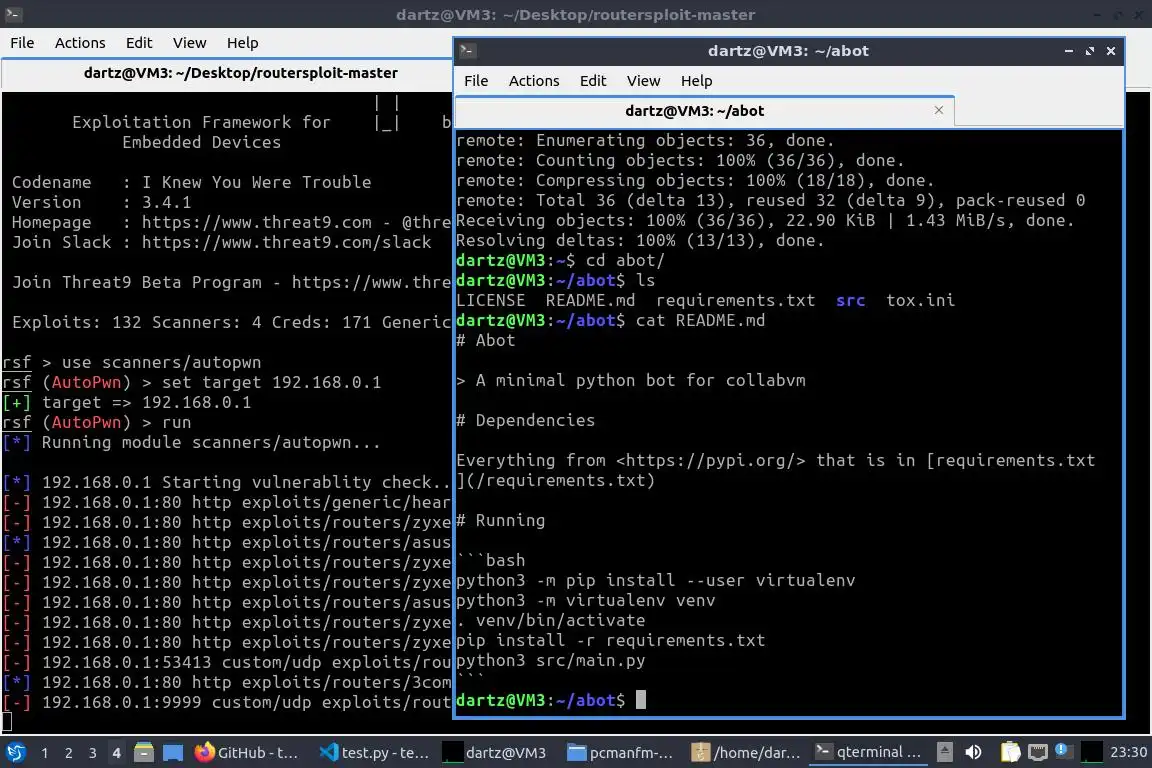The width and height of the screenshot is (1152, 768).
Task: Click the threat9.com/slack URL in routersploit
Action: (287, 243)
